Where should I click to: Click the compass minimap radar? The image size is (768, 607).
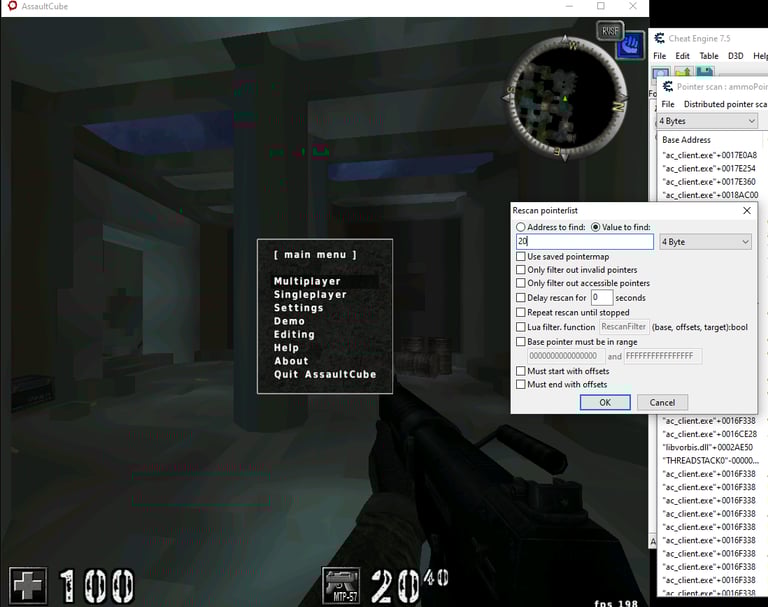(565, 98)
